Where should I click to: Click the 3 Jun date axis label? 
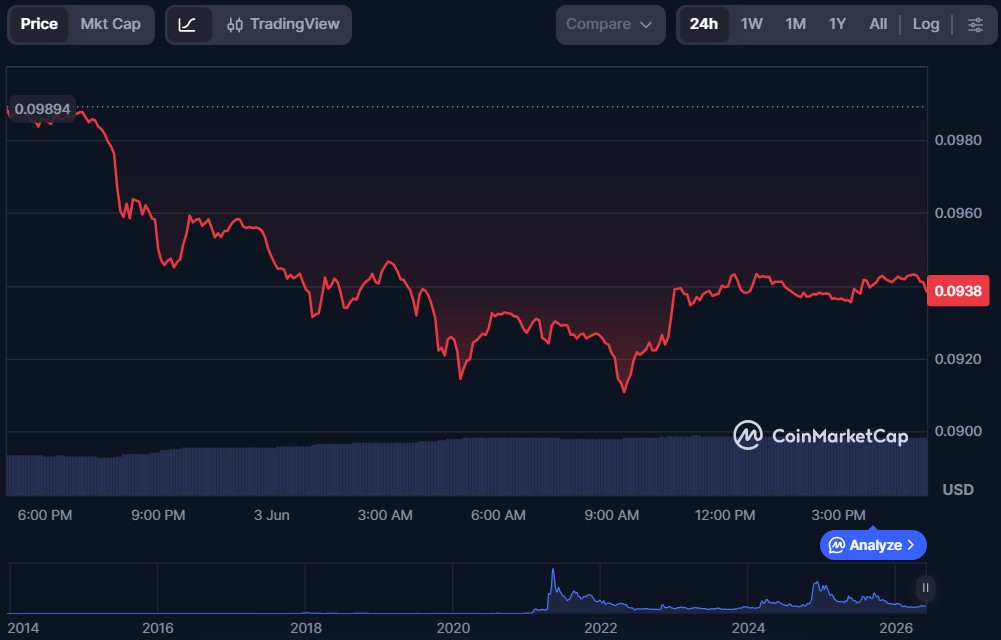point(271,516)
